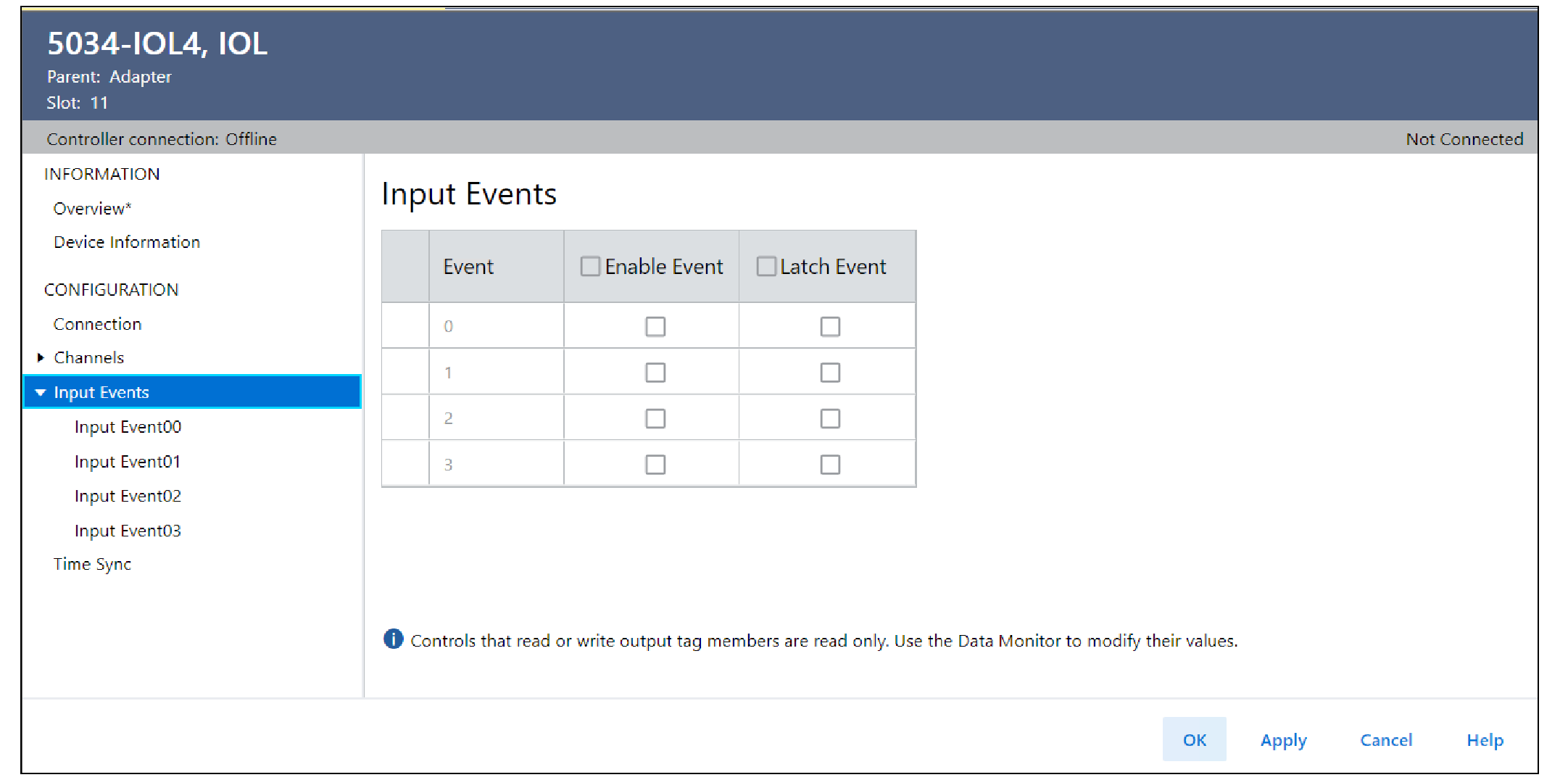Click the 'Controller connection: Offline' status text
The width and height of the screenshot is (1568, 780).
pyautogui.click(x=162, y=139)
